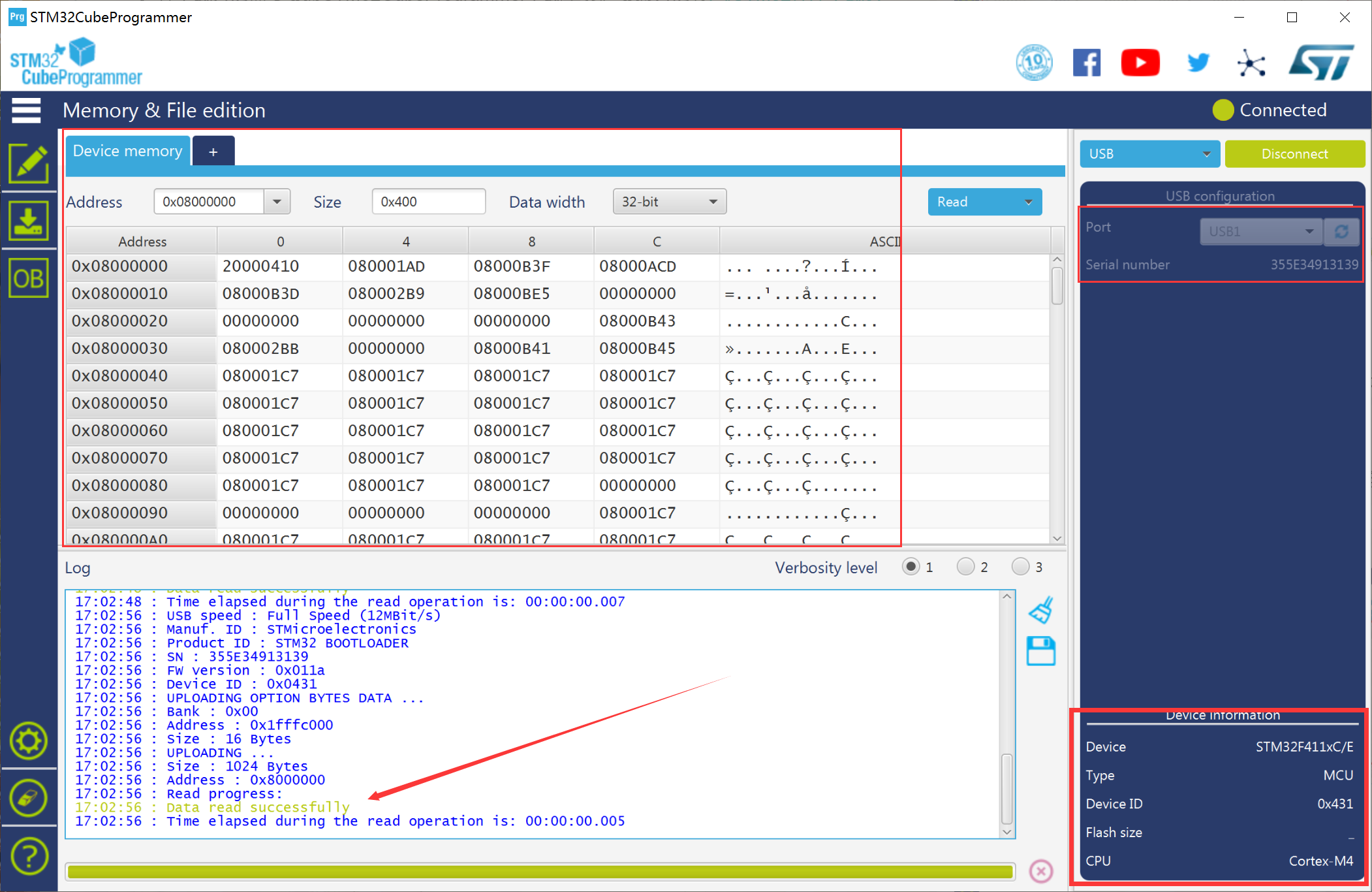Enable verbosity level 1
Screen dimensions: 1372x892
(912, 567)
